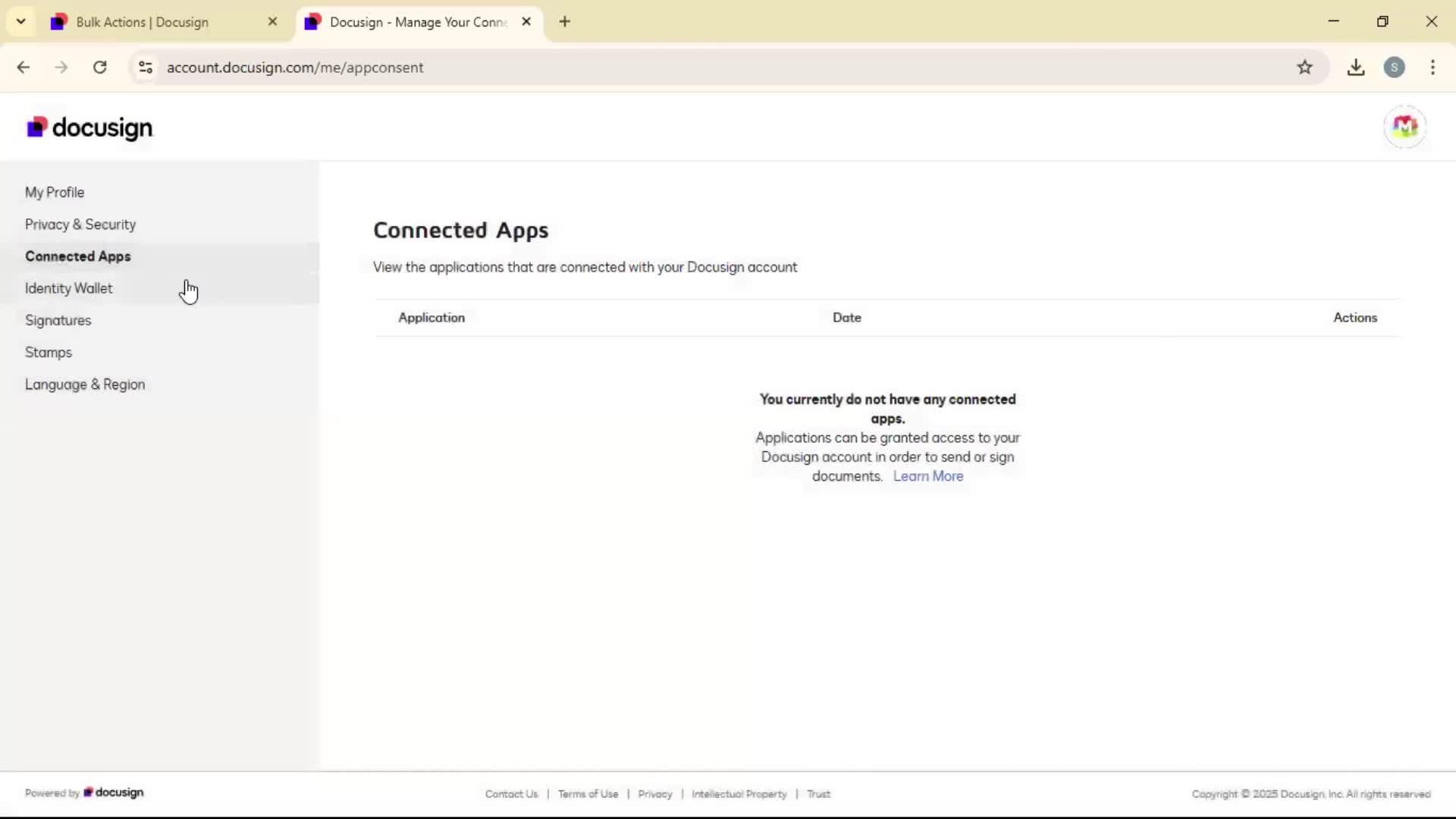View site information icon in address bar
Image resolution: width=1456 pixels, height=819 pixels.
pyautogui.click(x=146, y=67)
